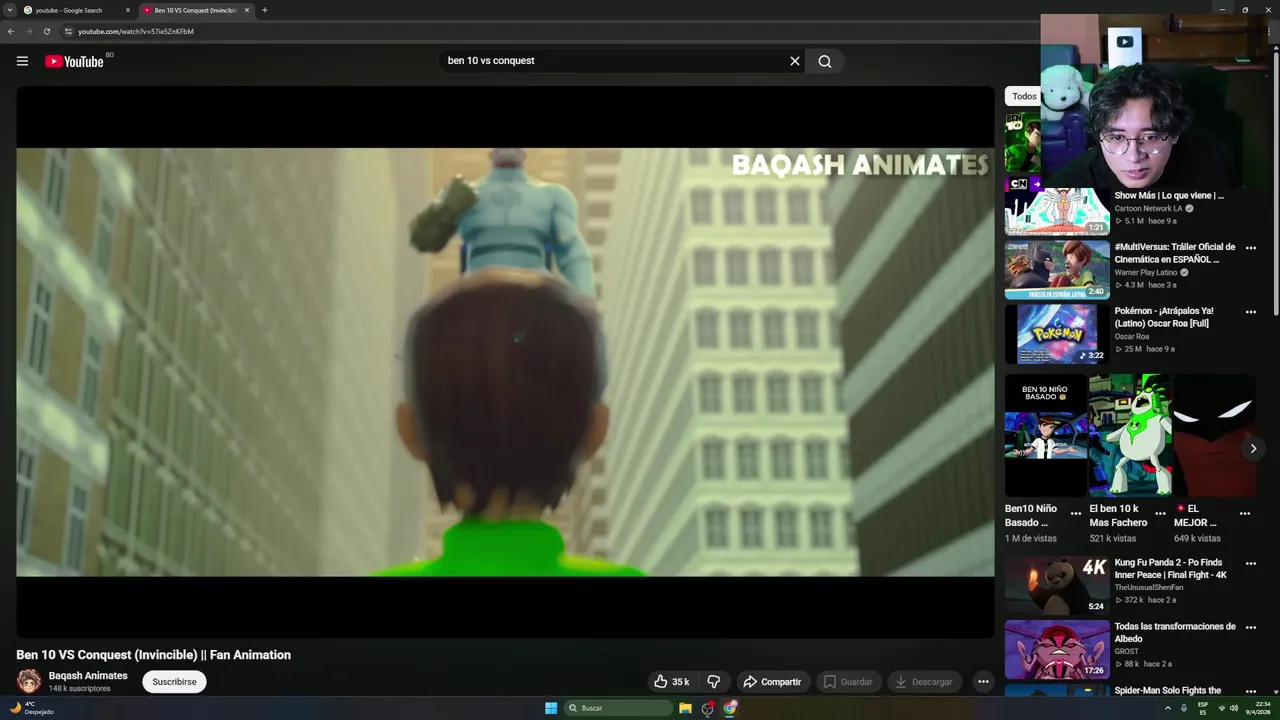This screenshot has width=1280, height=720.
Task: Open a new browser tab with plus icon
Action: pos(264,10)
